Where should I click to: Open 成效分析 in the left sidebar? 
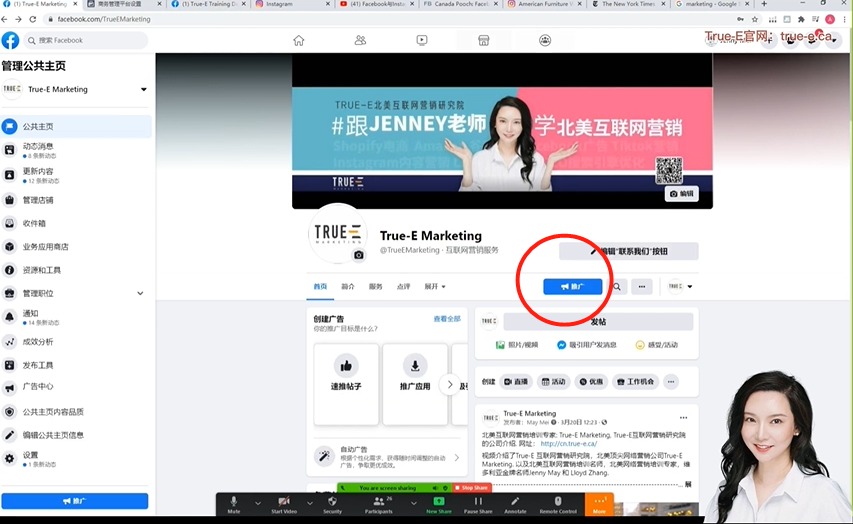pyautogui.click(x=38, y=341)
